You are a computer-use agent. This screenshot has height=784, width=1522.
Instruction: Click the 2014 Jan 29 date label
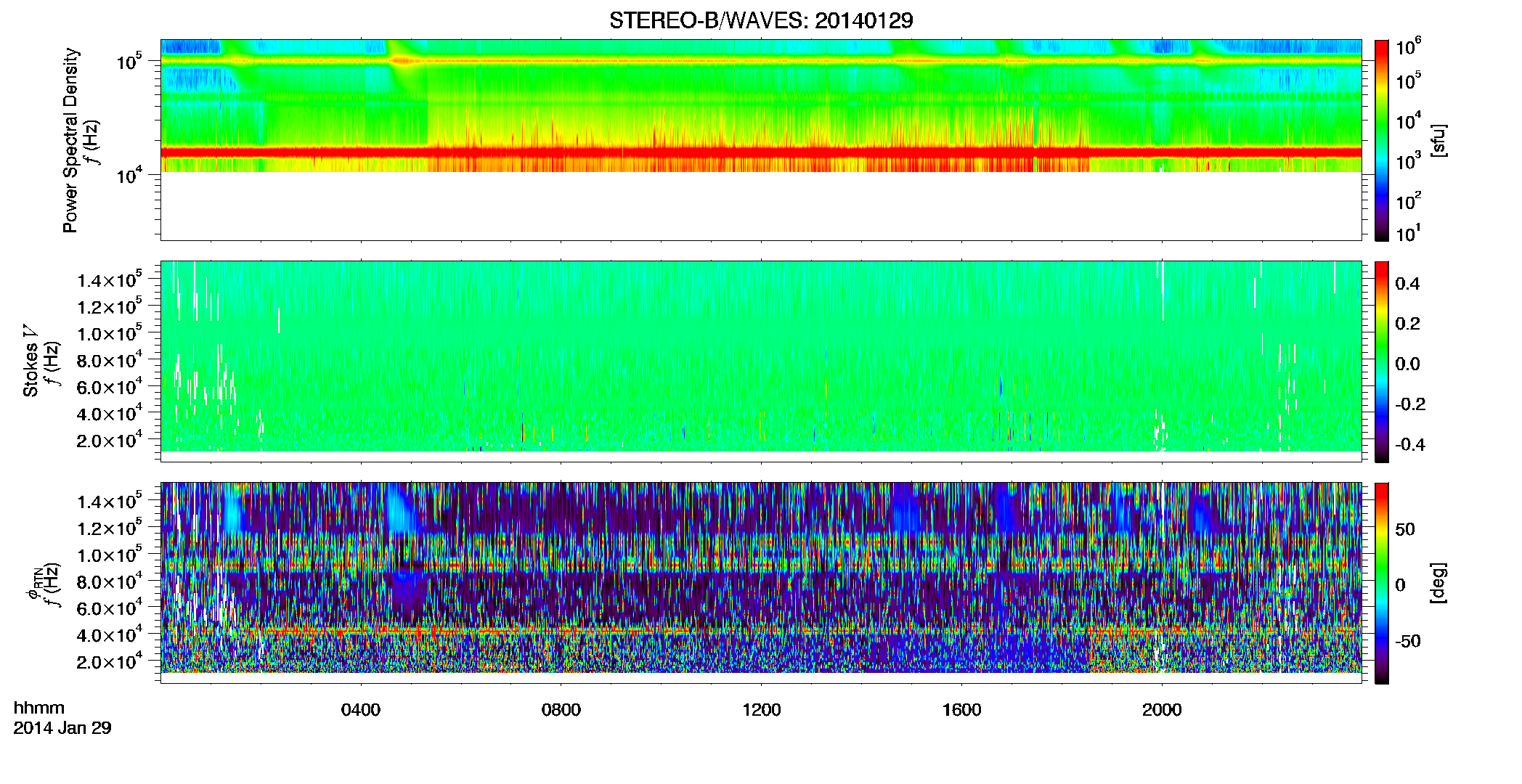(x=62, y=728)
